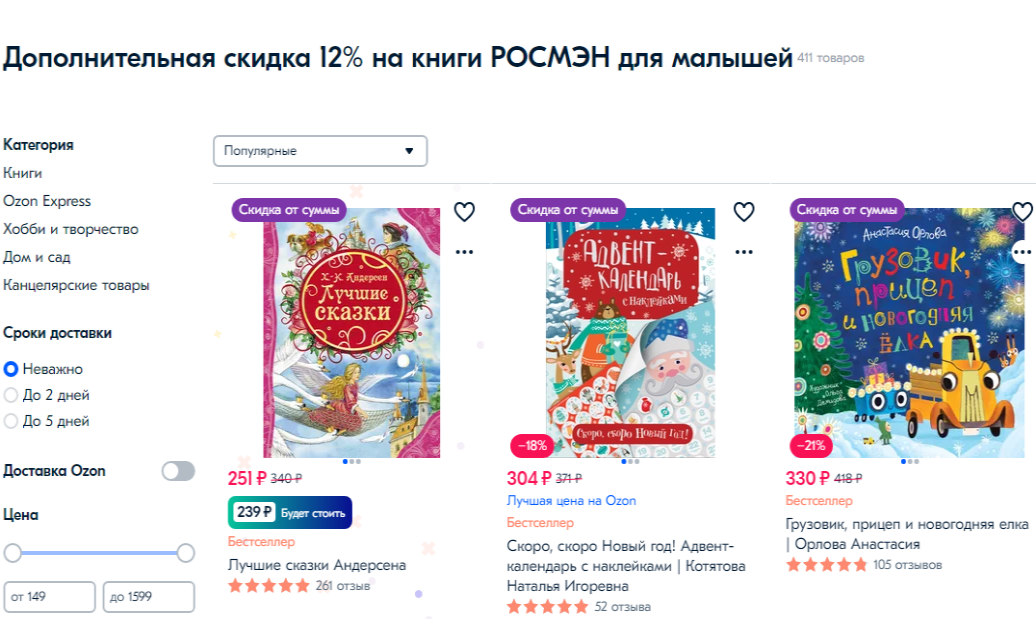Choose До 5 дней delivery option
1036x619 pixels.
click(47, 421)
